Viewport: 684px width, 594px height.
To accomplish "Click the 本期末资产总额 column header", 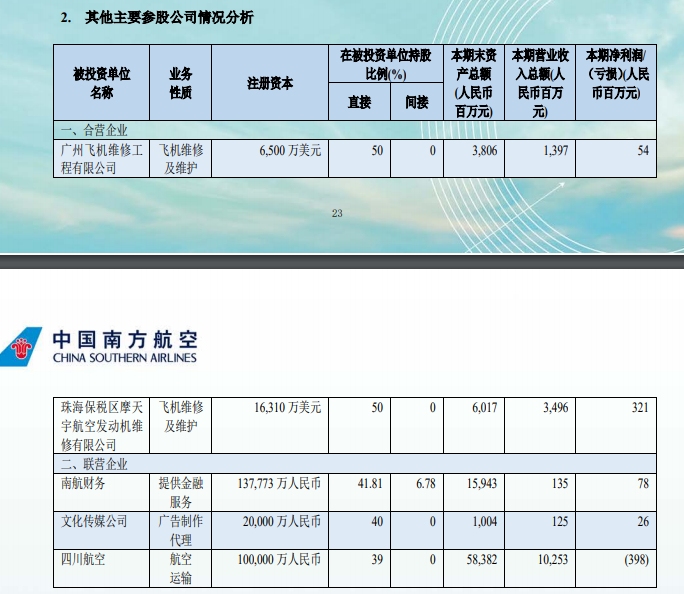I will pos(474,83).
